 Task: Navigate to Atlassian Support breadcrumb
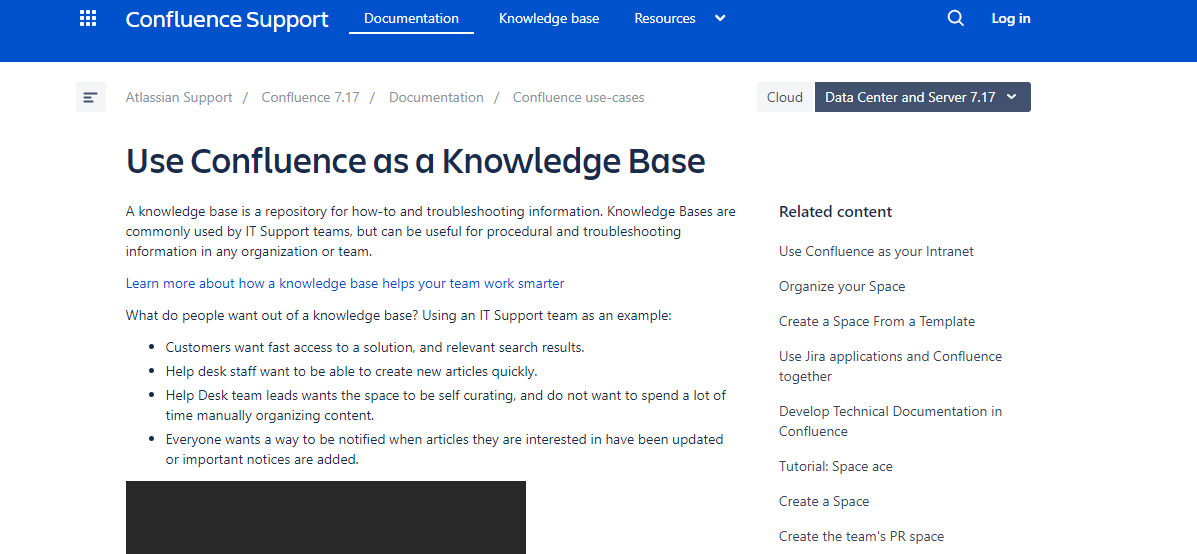point(179,98)
